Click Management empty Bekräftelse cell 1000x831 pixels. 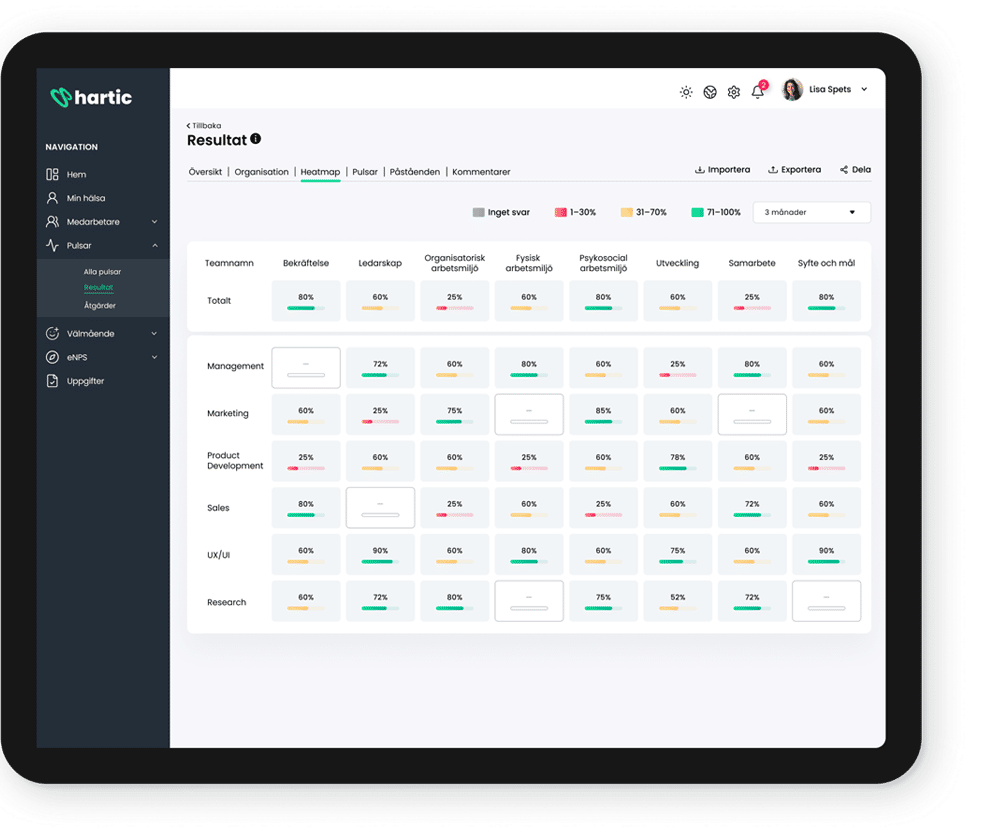tap(306, 367)
